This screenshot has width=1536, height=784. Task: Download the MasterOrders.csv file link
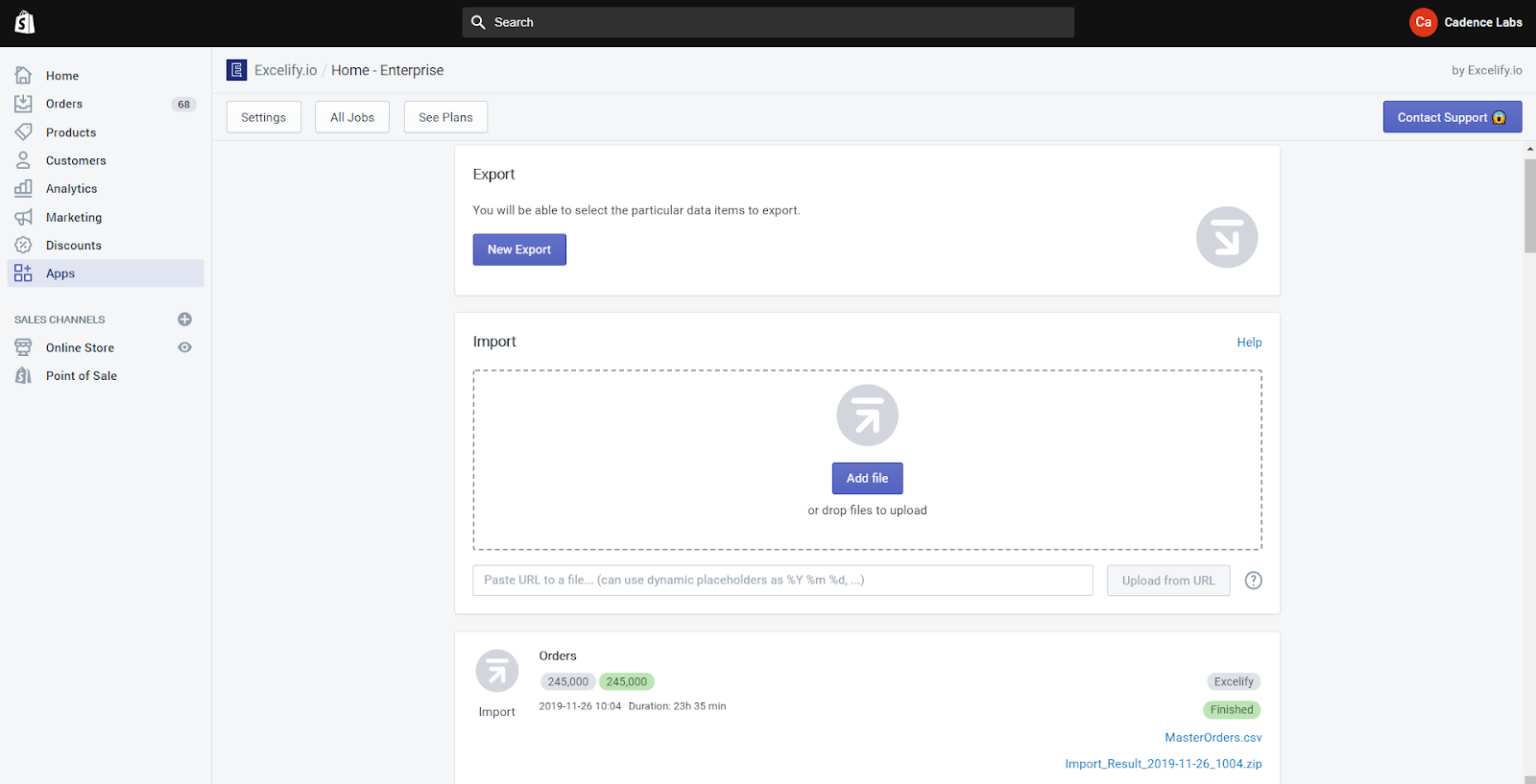coord(1213,738)
